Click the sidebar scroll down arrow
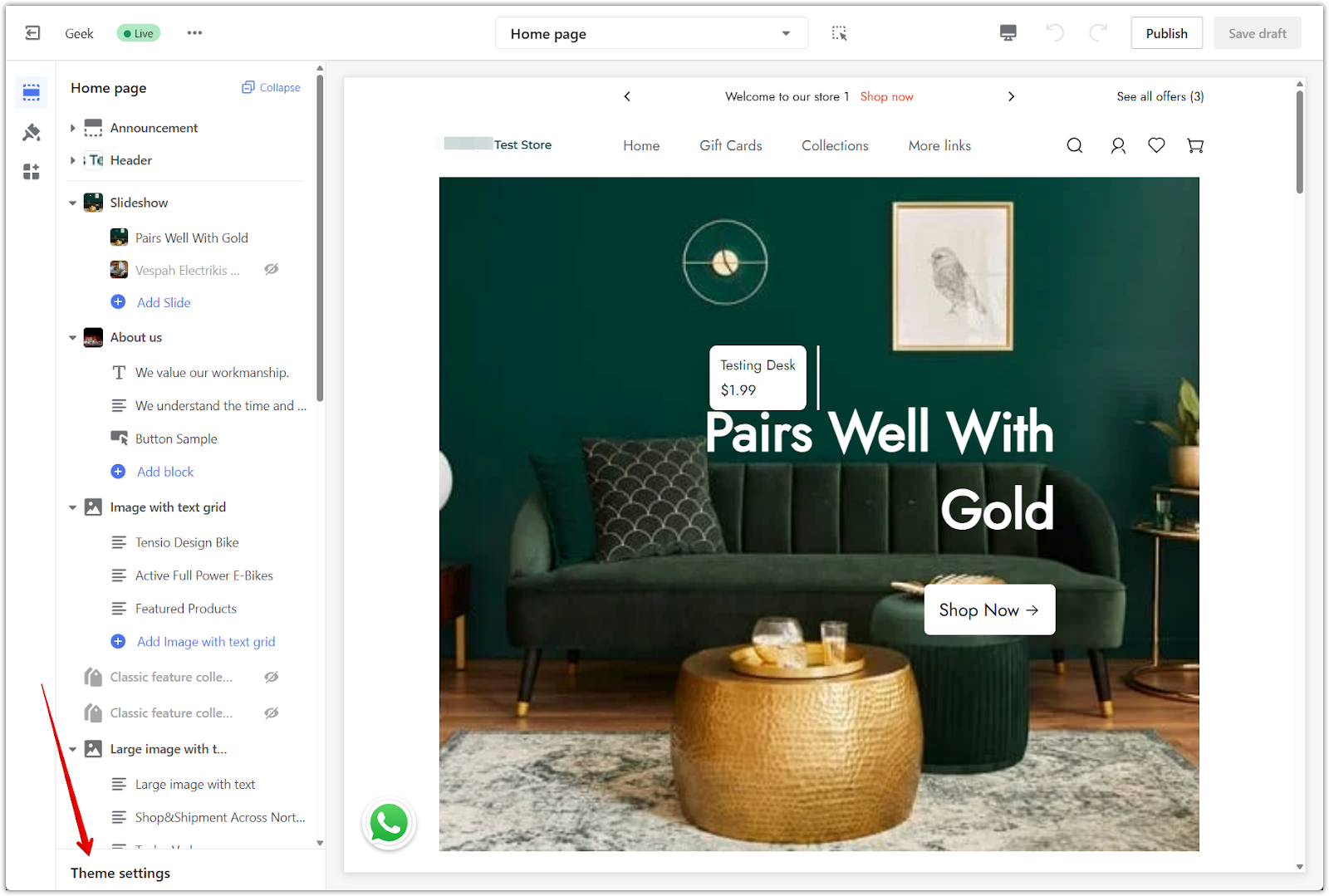The image size is (1329, 896). [x=320, y=843]
